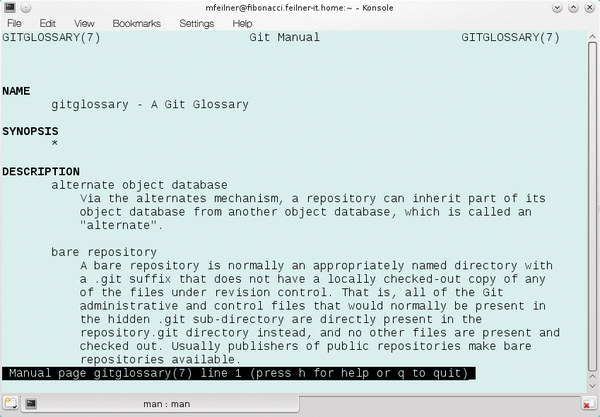The height and width of the screenshot is (417, 600).
Task: Click the 'NAME' section heading
Action: (x=16, y=91)
